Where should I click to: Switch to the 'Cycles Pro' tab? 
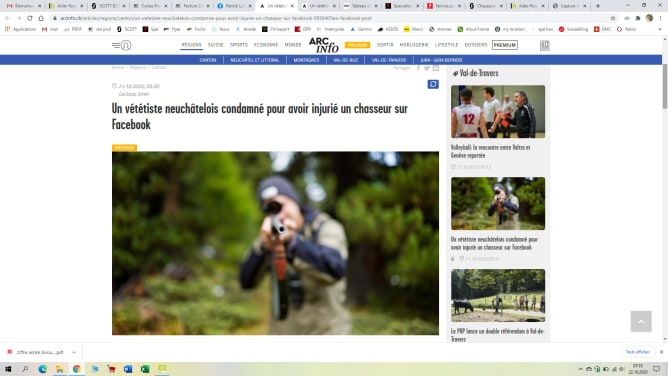pyautogui.click(x=150, y=6)
